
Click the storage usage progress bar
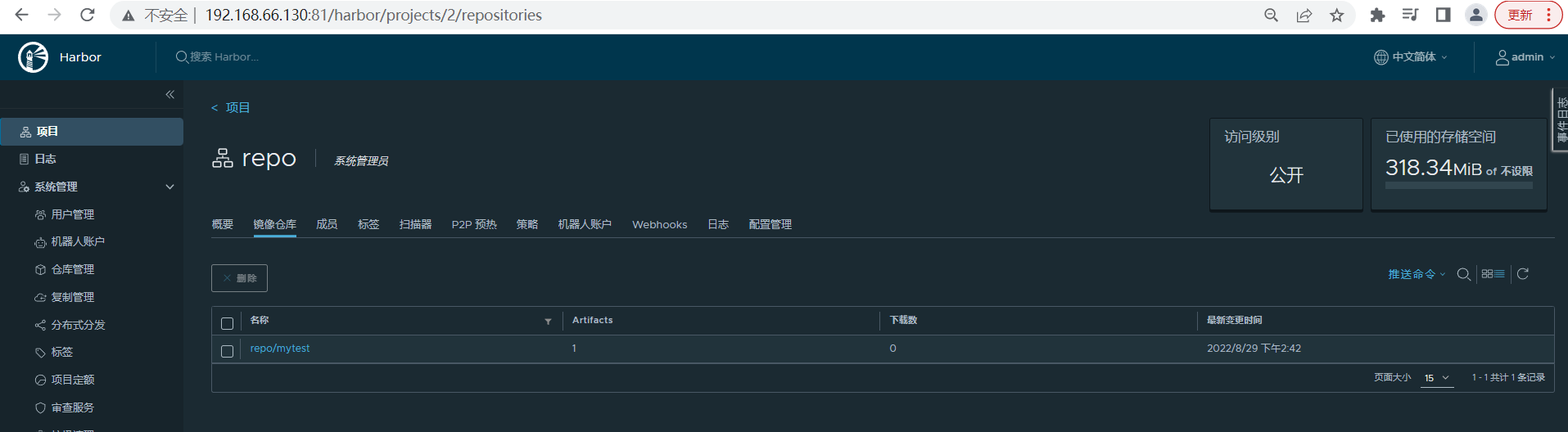[x=1458, y=186]
